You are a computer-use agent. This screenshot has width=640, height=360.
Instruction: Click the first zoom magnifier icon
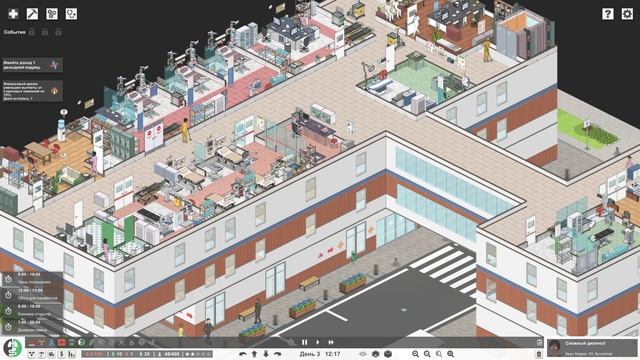[x=415, y=354]
